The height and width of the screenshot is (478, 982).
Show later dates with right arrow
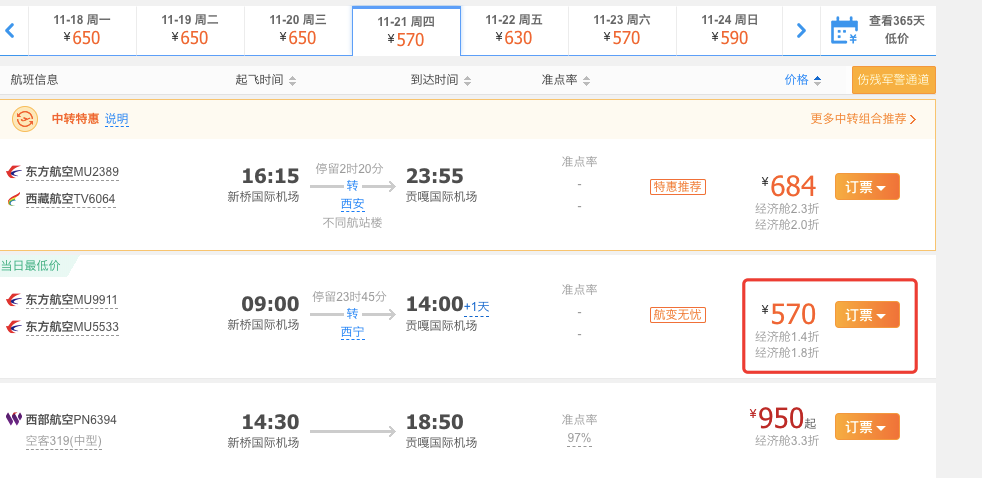coord(801,30)
